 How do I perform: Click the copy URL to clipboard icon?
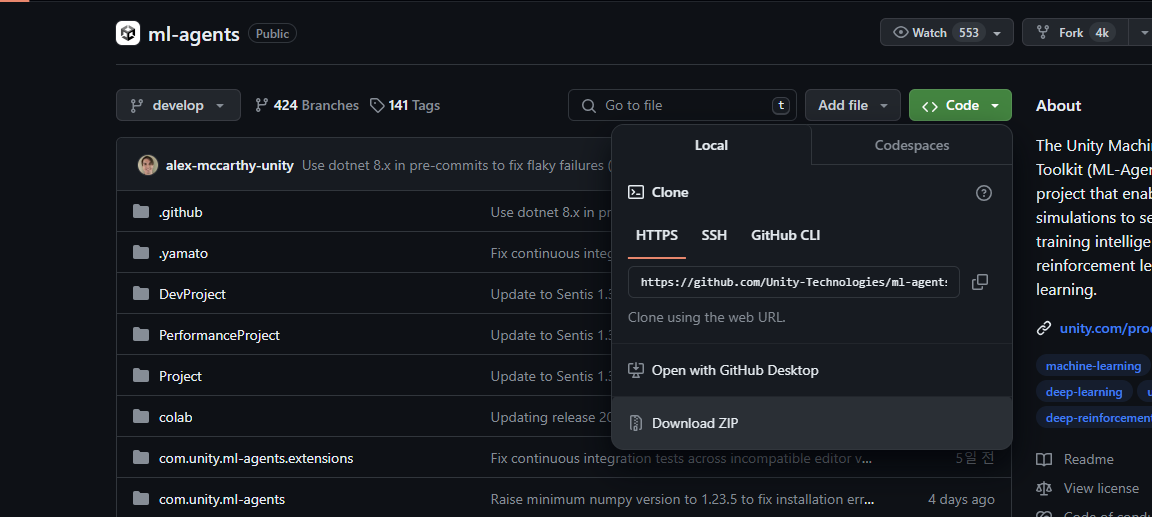pos(979,282)
